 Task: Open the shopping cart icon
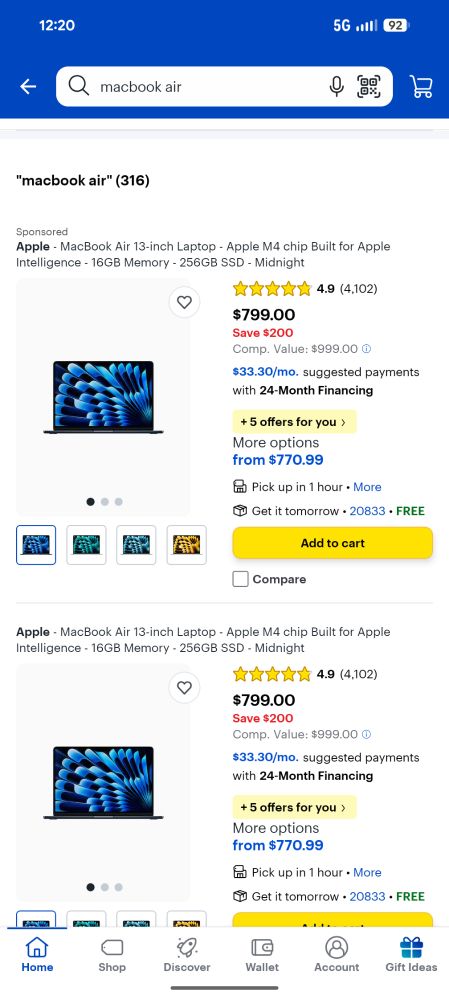421,86
